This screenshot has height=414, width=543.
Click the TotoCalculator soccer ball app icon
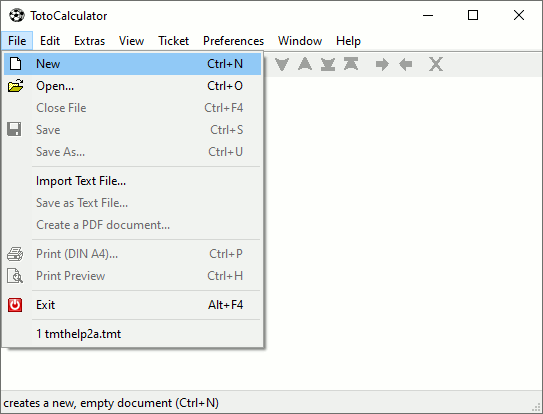[16, 16]
